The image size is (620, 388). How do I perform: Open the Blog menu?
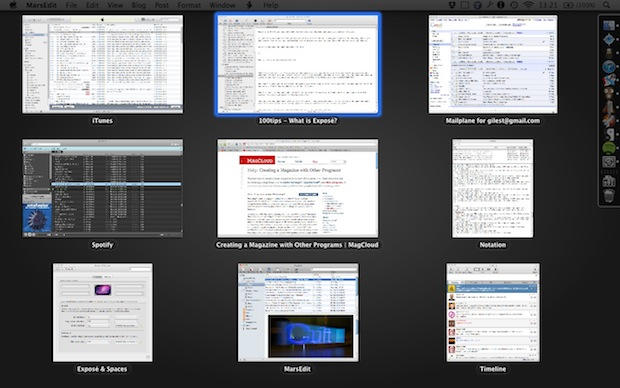(x=138, y=5)
